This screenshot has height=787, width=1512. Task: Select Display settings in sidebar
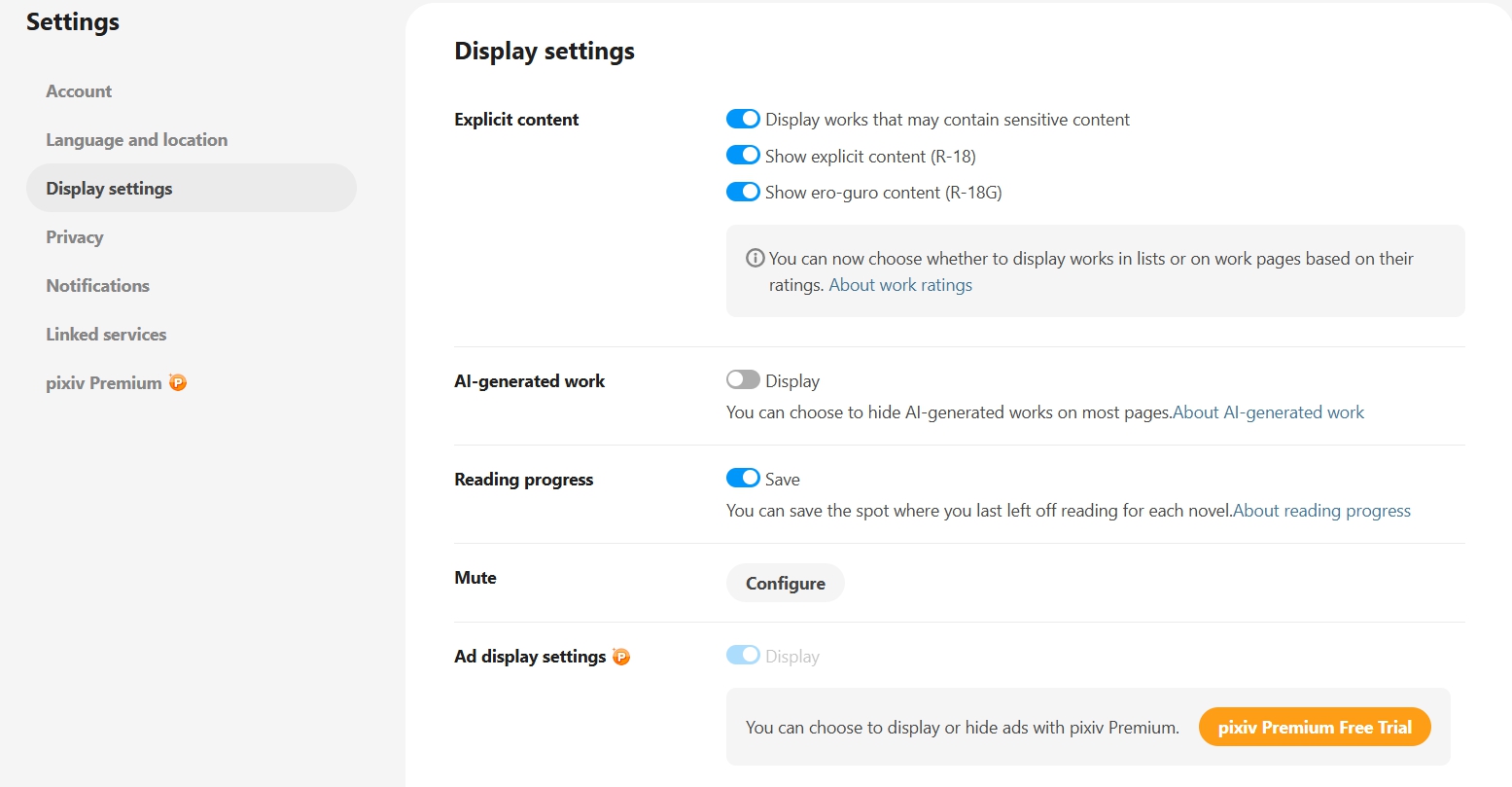point(192,188)
